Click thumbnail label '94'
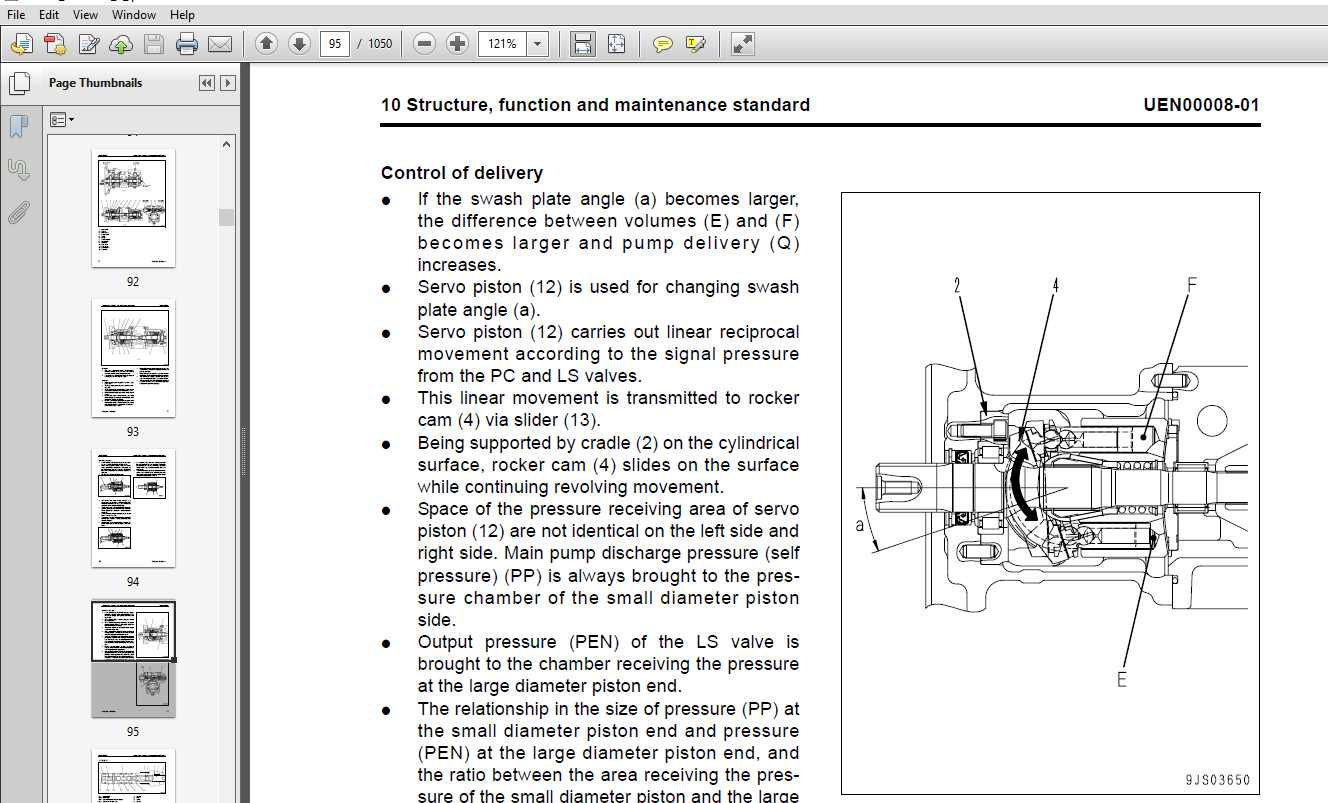This screenshot has width=1328, height=803. click(133, 582)
